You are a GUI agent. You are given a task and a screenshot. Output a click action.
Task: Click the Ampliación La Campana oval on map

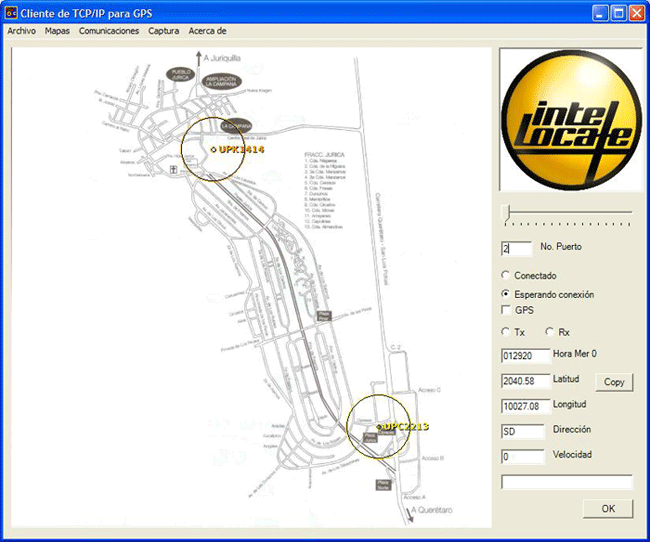pos(221,81)
